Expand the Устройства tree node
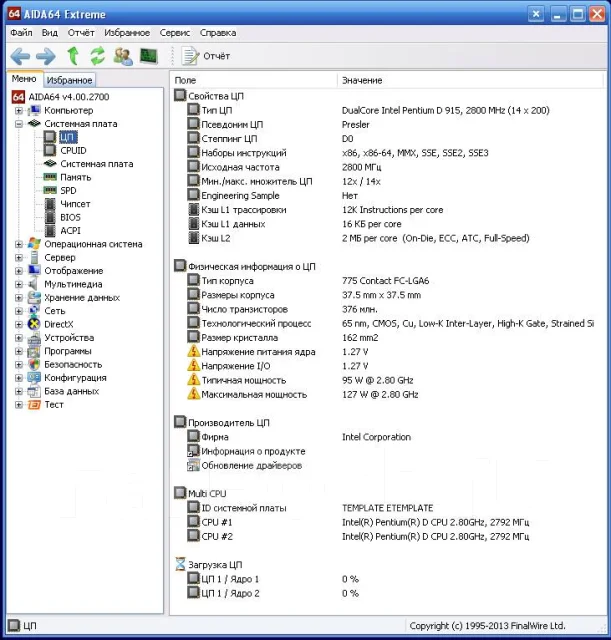 (x=19, y=338)
